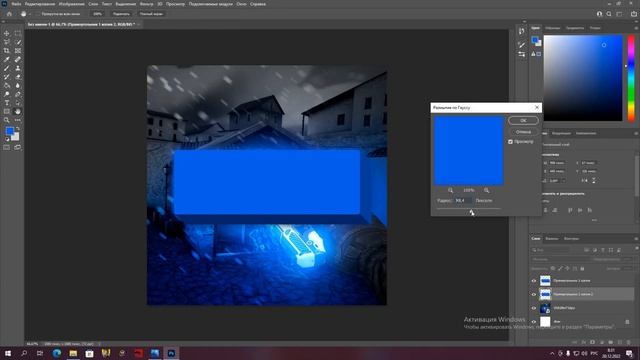Open the Фильтр menu
The width and height of the screenshot is (640, 360).
[147, 4]
